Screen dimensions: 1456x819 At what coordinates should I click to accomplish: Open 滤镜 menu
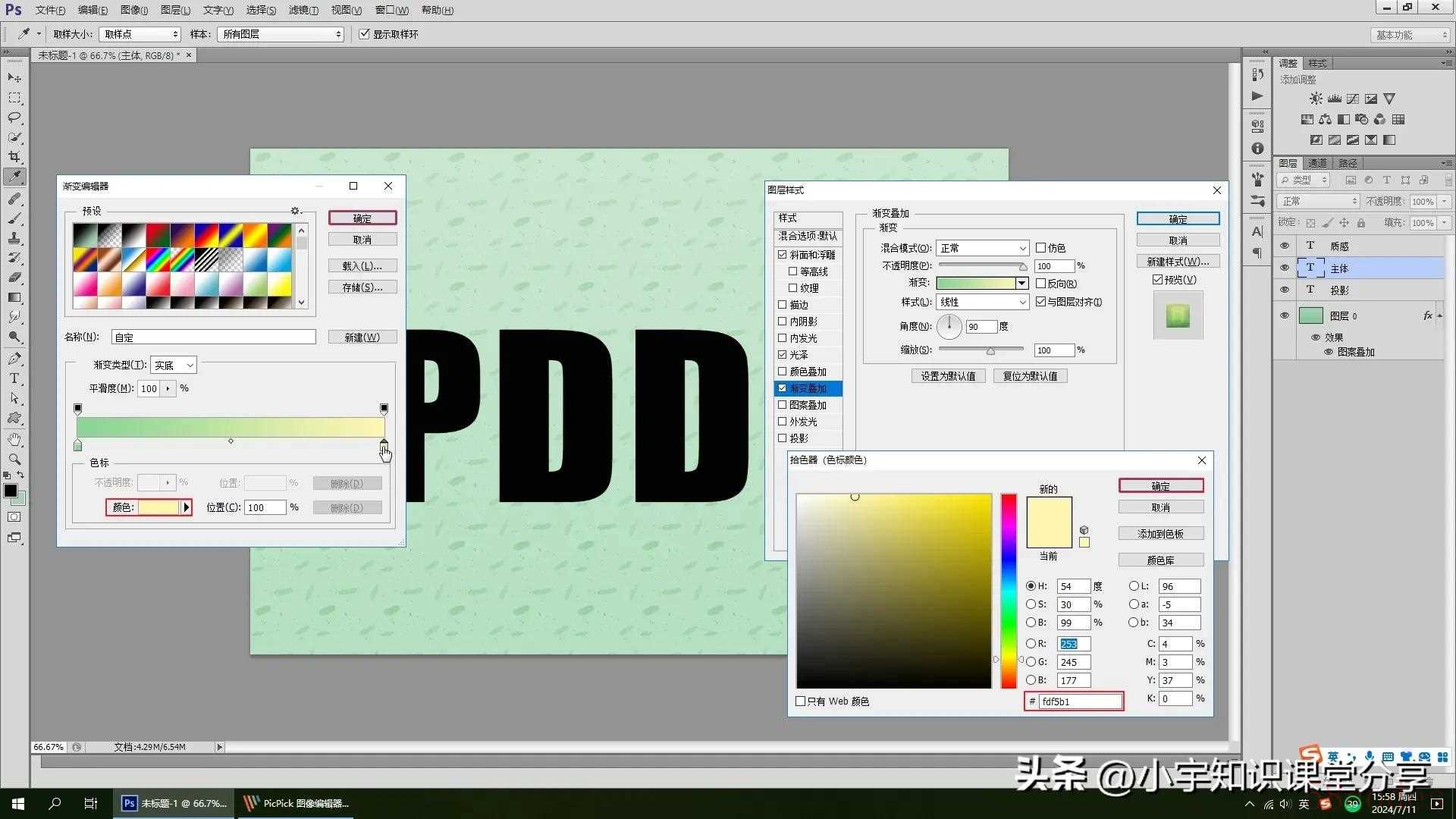click(x=303, y=10)
